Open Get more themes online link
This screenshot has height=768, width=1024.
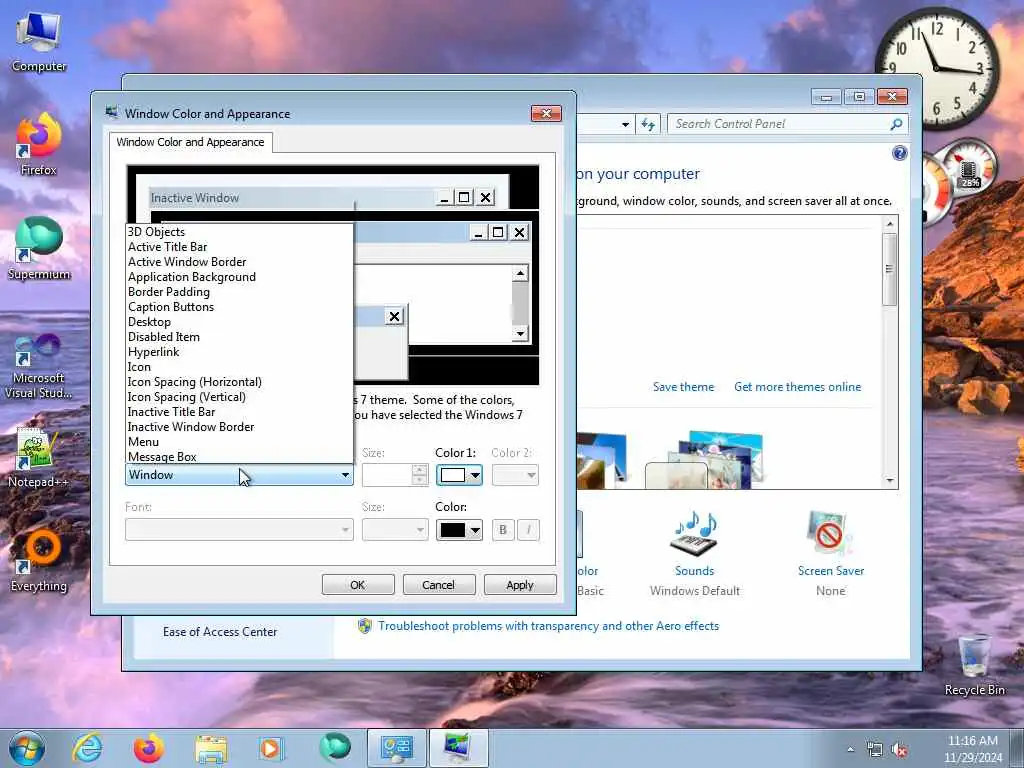click(797, 387)
